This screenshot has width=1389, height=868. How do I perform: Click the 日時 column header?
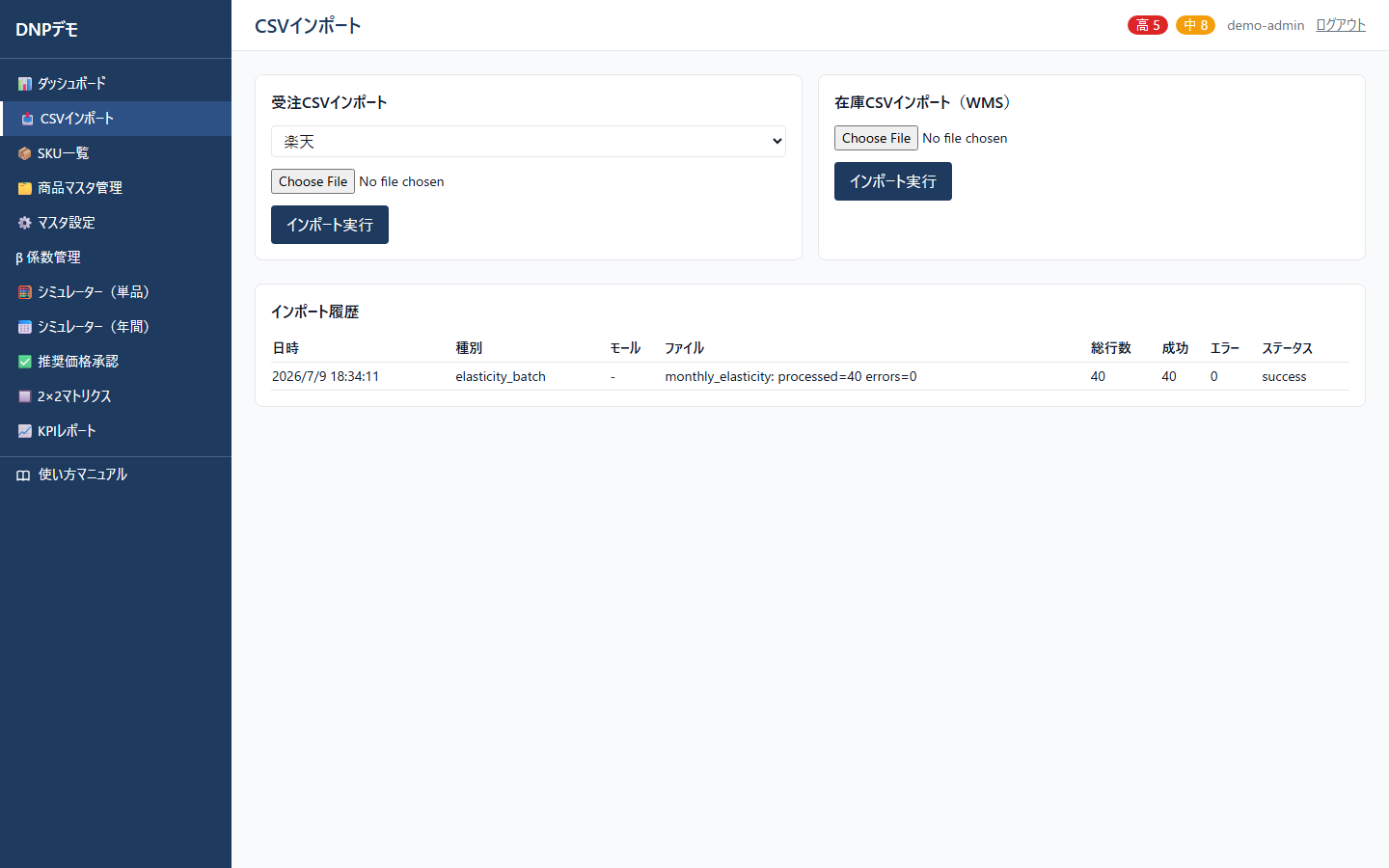pyautogui.click(x=286, y=348)
